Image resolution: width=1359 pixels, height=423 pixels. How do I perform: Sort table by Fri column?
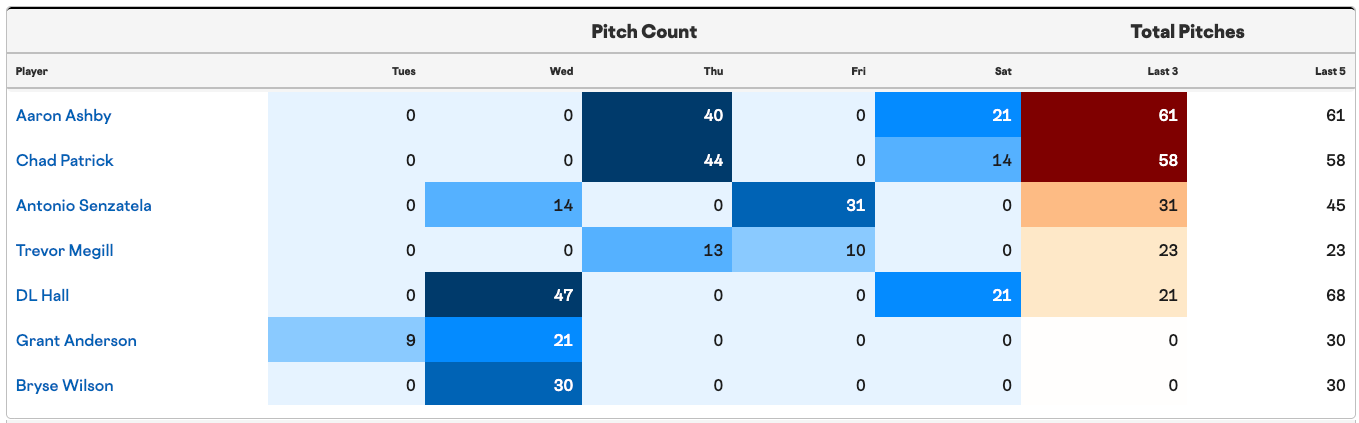click(859, 71)
